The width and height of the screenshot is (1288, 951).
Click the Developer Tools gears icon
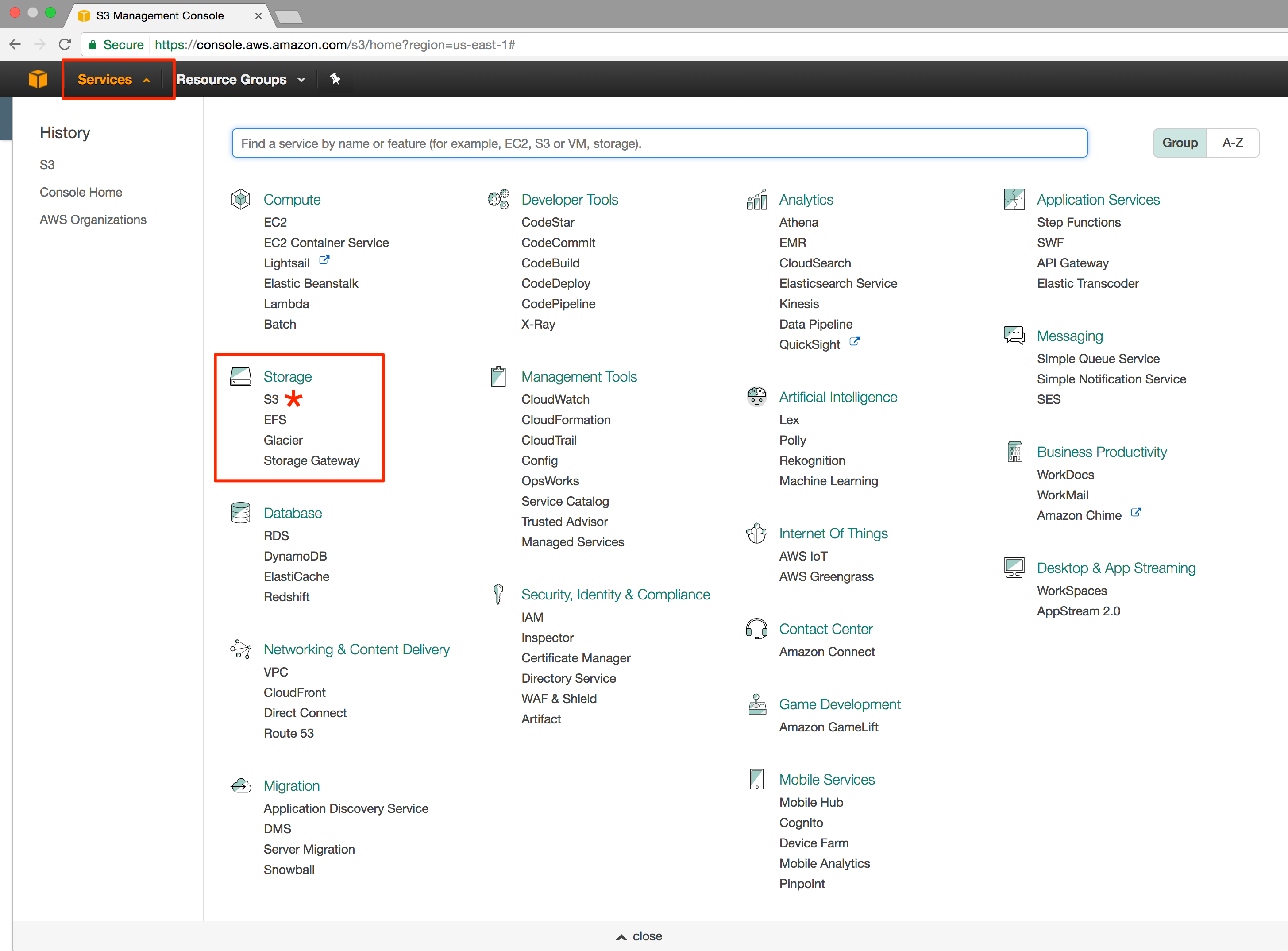(497, 199)
